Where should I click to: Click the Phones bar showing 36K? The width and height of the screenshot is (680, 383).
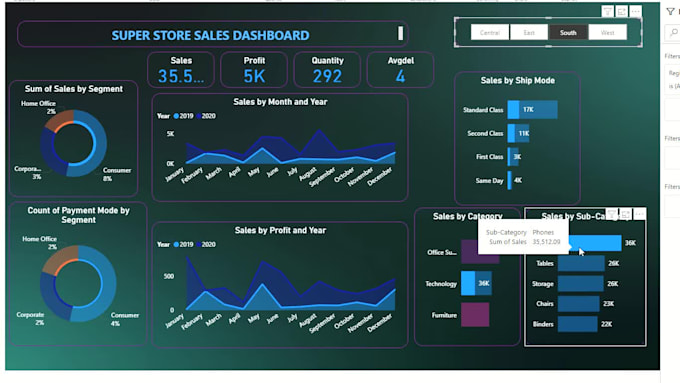pos(595,243)
